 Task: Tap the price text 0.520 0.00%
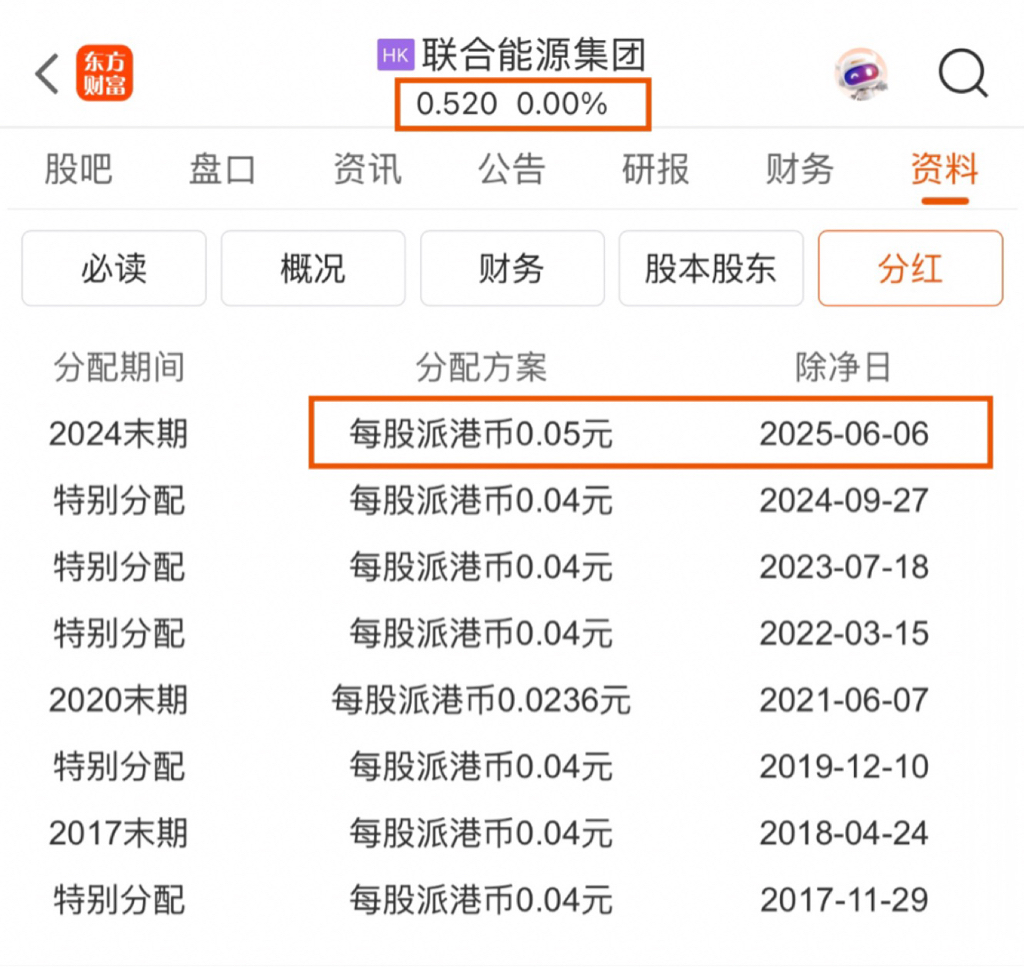(512, 104)
